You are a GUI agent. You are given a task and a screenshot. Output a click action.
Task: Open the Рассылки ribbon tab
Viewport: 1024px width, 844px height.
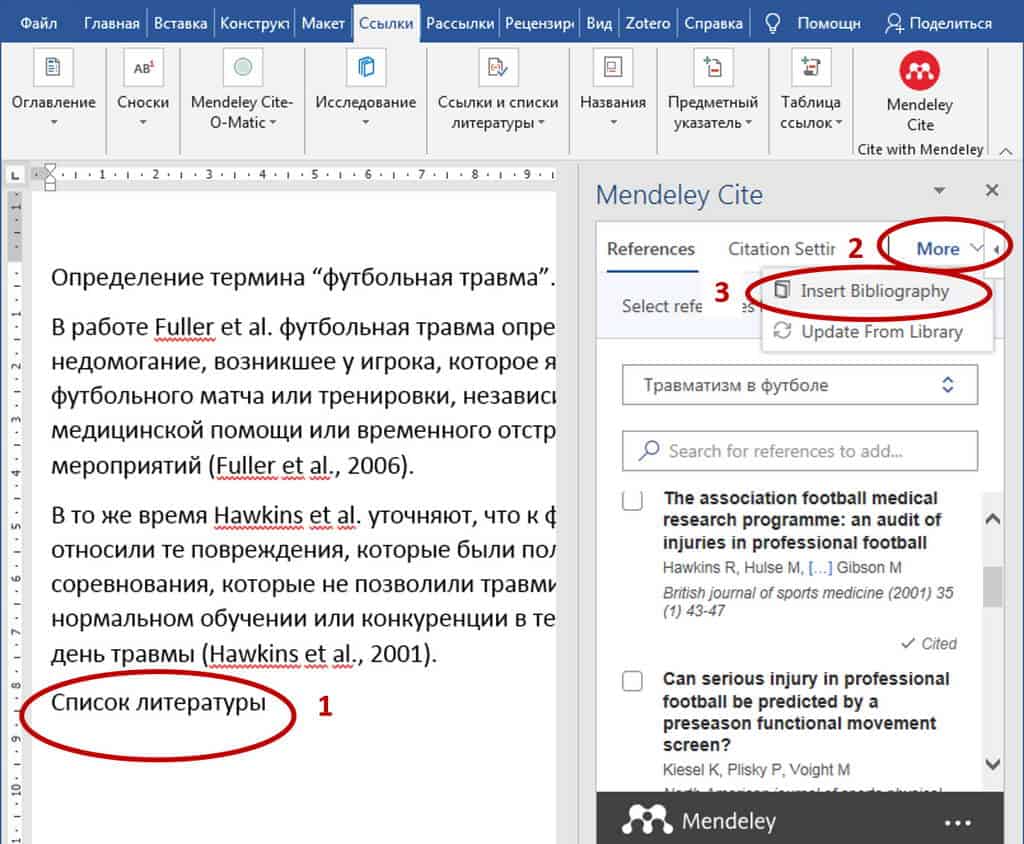(460, 24)
